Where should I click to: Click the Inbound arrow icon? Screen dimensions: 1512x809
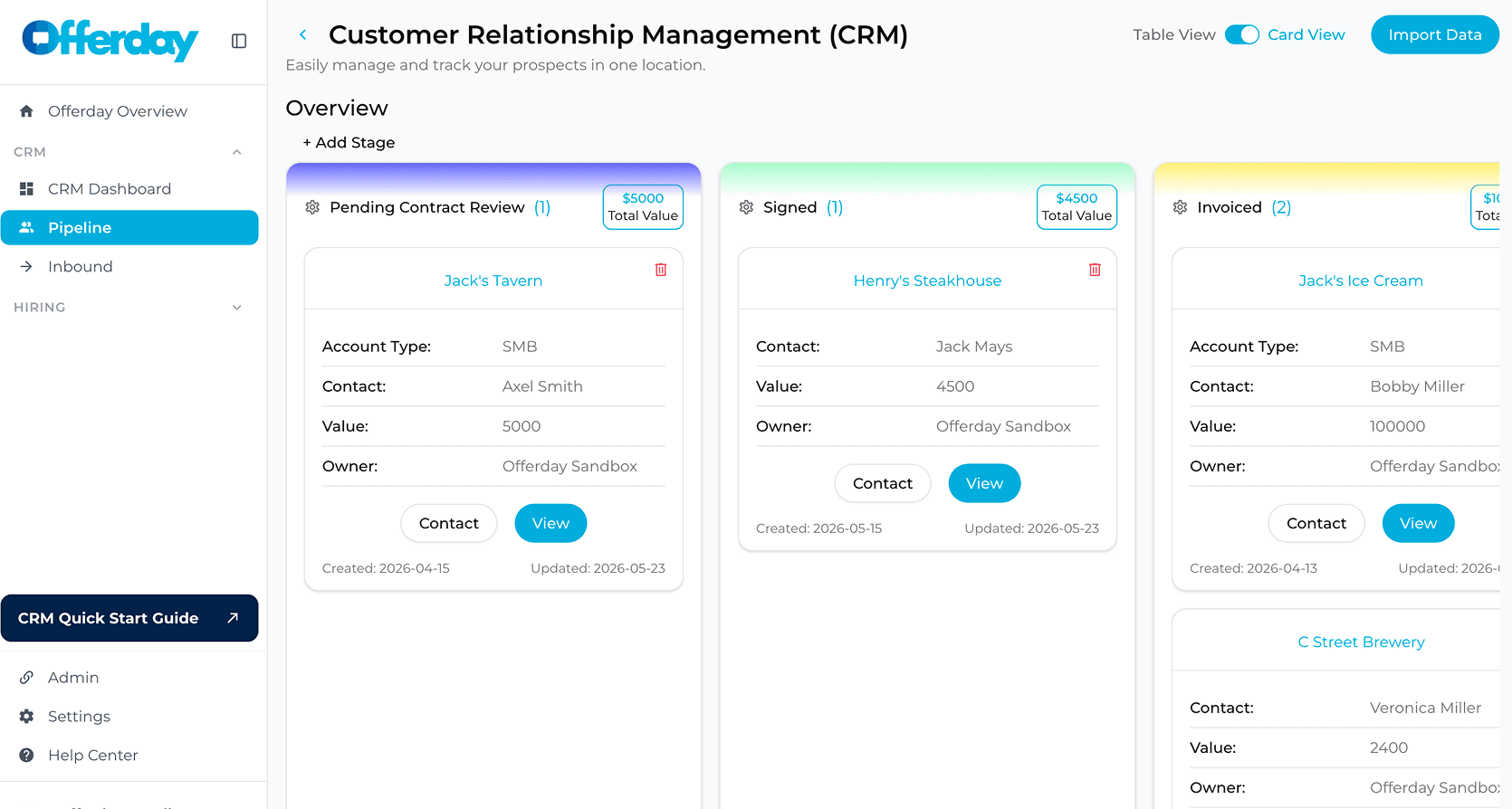[26, 267]
